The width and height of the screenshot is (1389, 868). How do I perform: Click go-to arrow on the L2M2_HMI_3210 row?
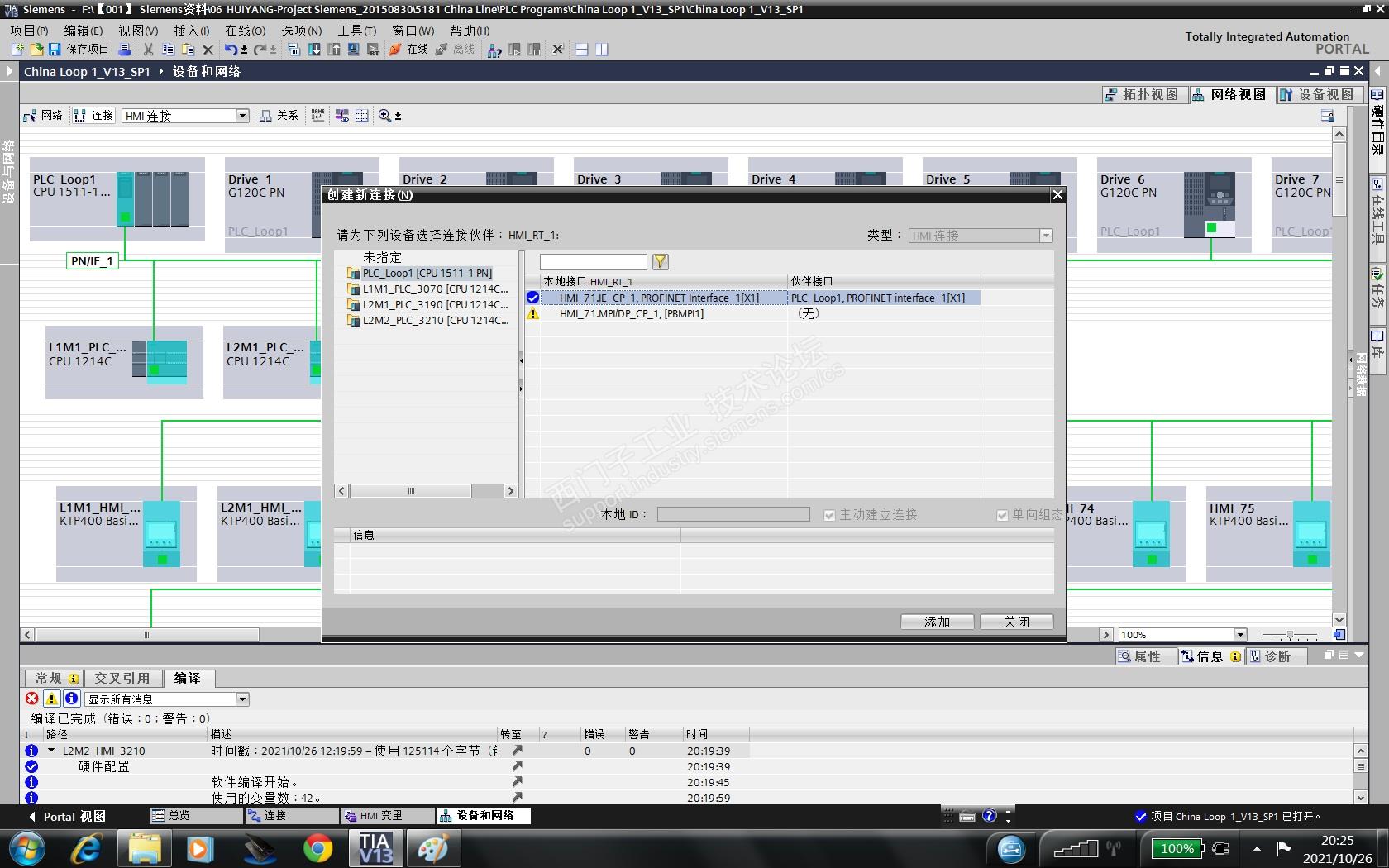click(x=517, y=751)
